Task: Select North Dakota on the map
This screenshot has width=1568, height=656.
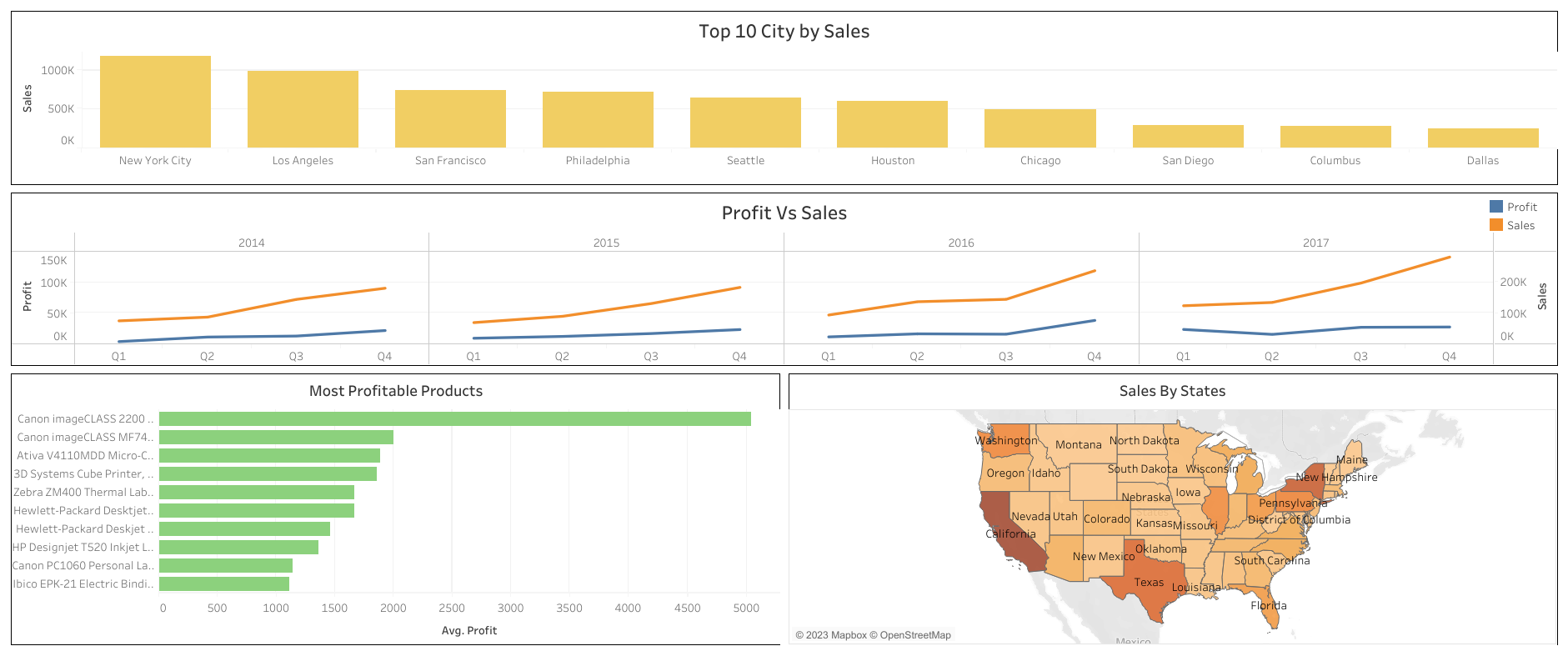Action: (x=1144, y=441)
